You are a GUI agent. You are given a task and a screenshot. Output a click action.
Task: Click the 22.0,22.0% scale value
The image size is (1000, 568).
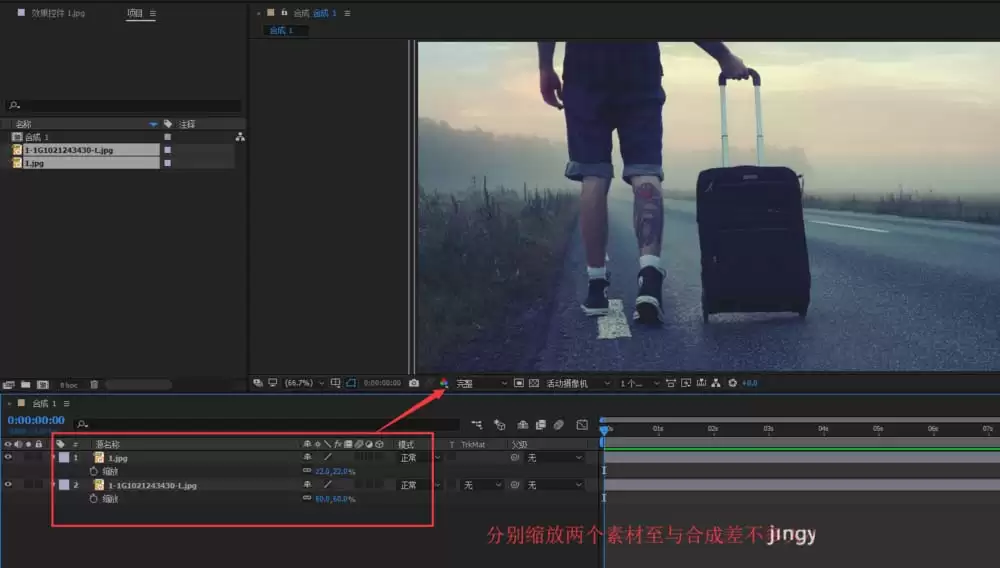coord(335,471)
